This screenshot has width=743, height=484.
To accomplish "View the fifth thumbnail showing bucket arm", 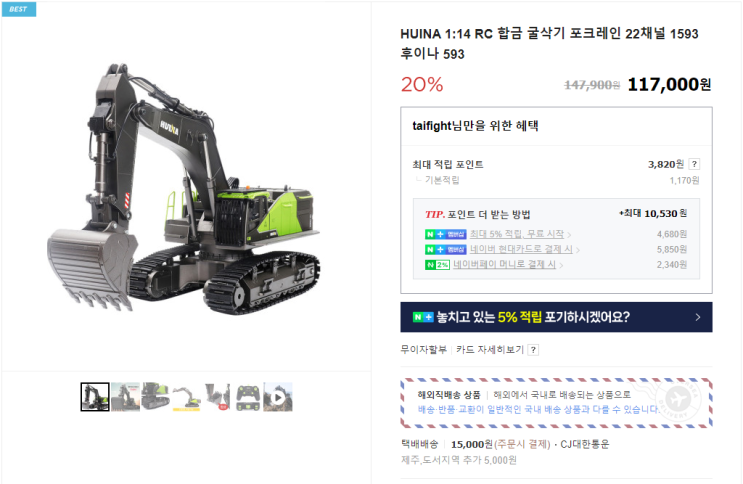I will coord(217,397).
